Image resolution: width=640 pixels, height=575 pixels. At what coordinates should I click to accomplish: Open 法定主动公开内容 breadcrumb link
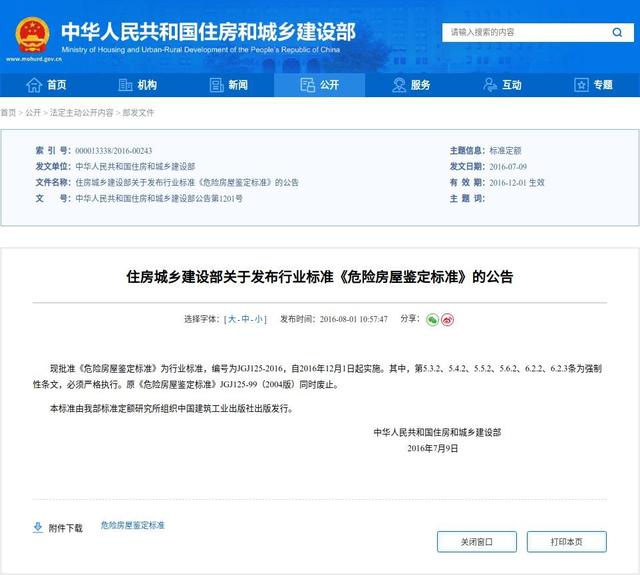(82, 113)
